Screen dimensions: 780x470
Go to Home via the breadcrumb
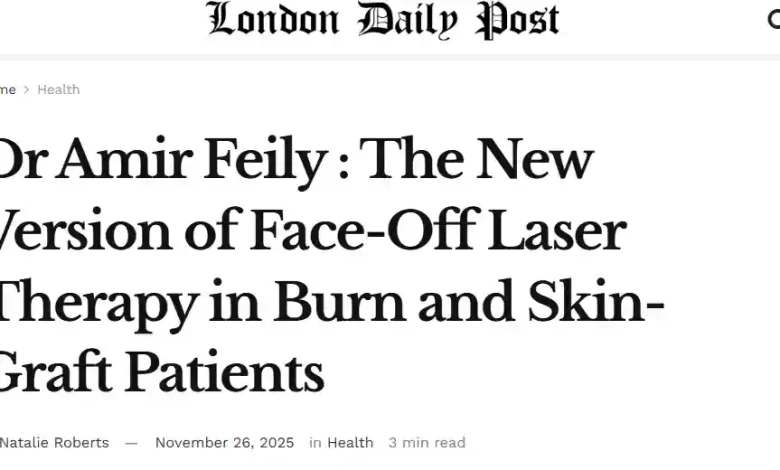[x=7, y=90]
